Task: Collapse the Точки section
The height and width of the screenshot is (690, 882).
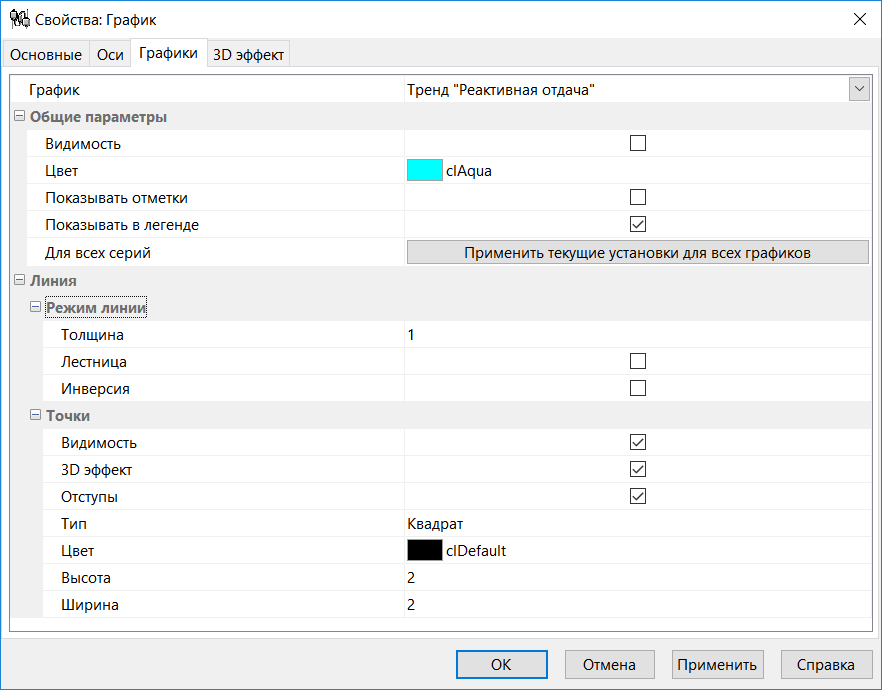Action: [x=35, y=415]
